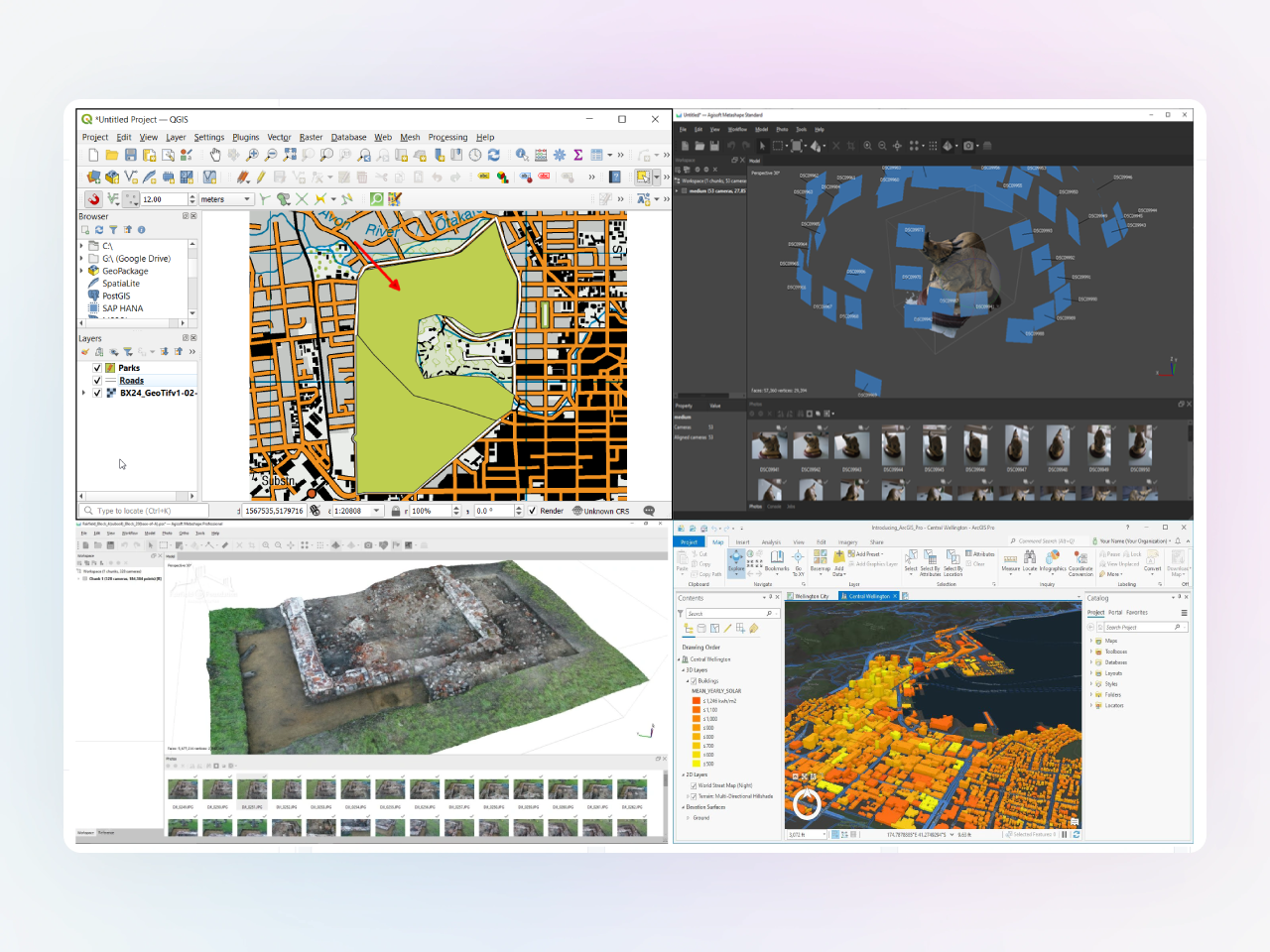
Task: Click the Open Project folder icon in QGIS
Action: click(x=112, y=155)
